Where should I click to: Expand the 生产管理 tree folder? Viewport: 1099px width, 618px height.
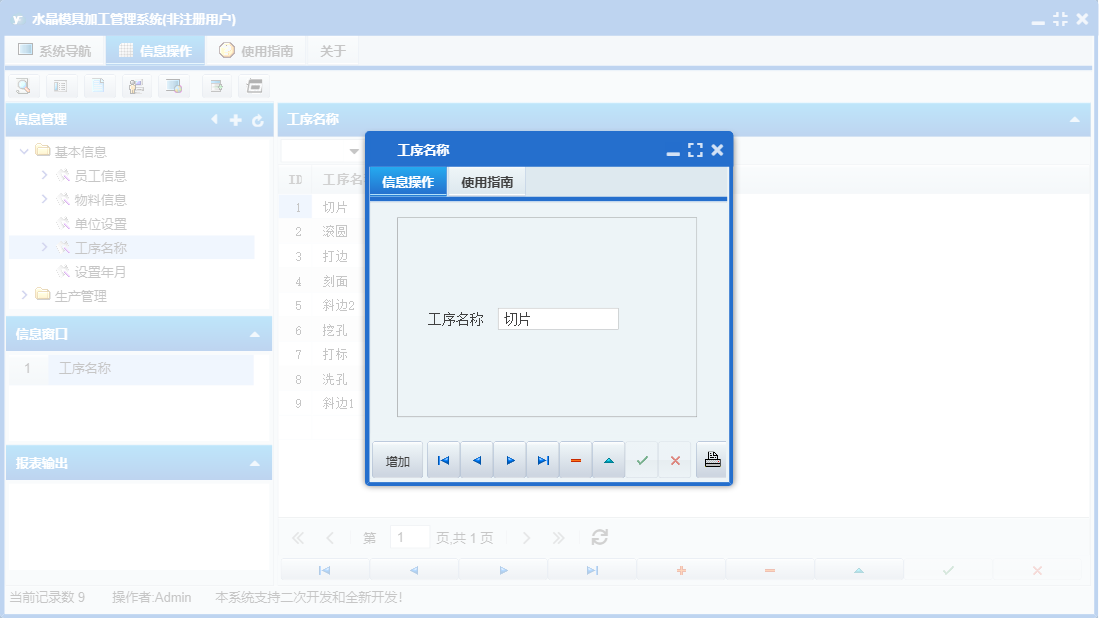tap(24, 295)
